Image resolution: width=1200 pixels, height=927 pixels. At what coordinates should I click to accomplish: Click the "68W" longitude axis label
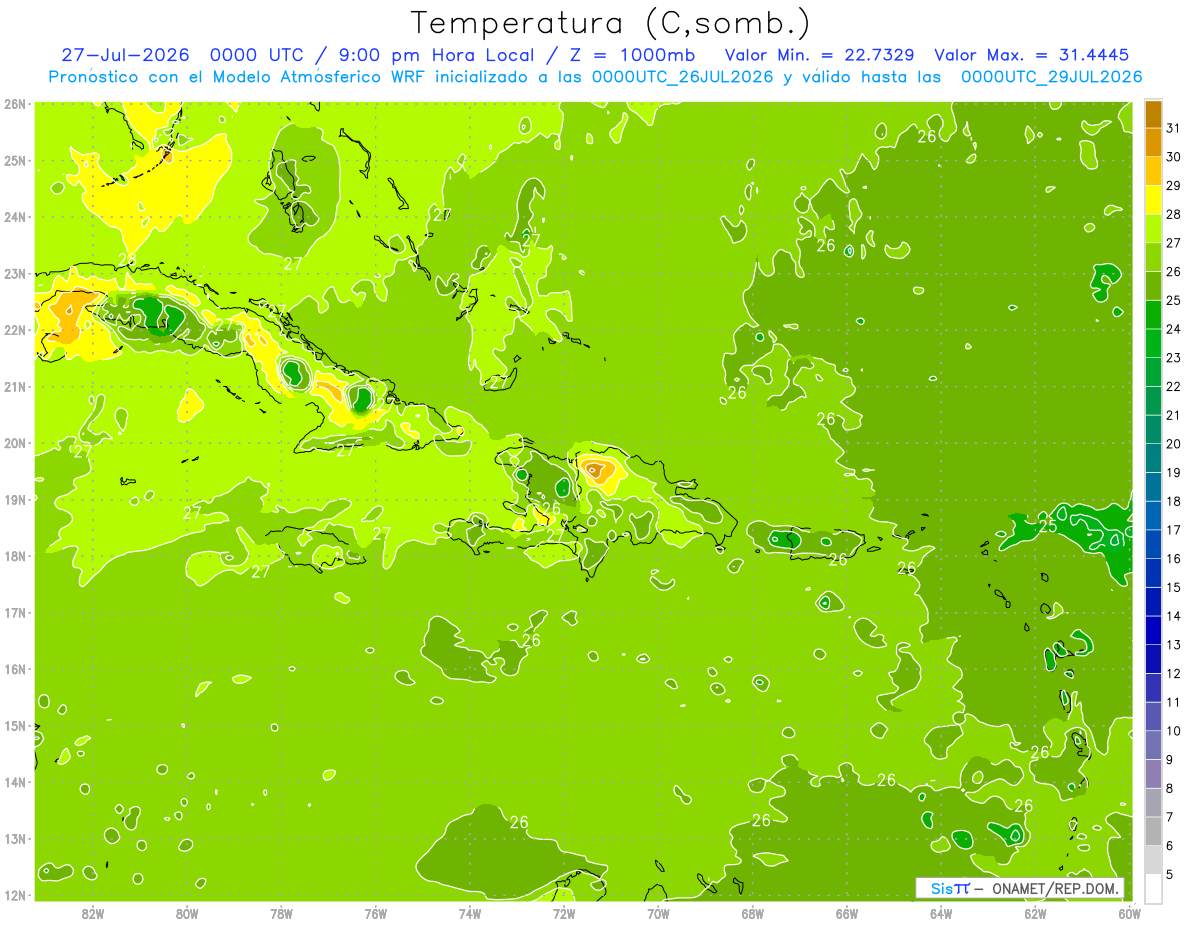point(752,914)
